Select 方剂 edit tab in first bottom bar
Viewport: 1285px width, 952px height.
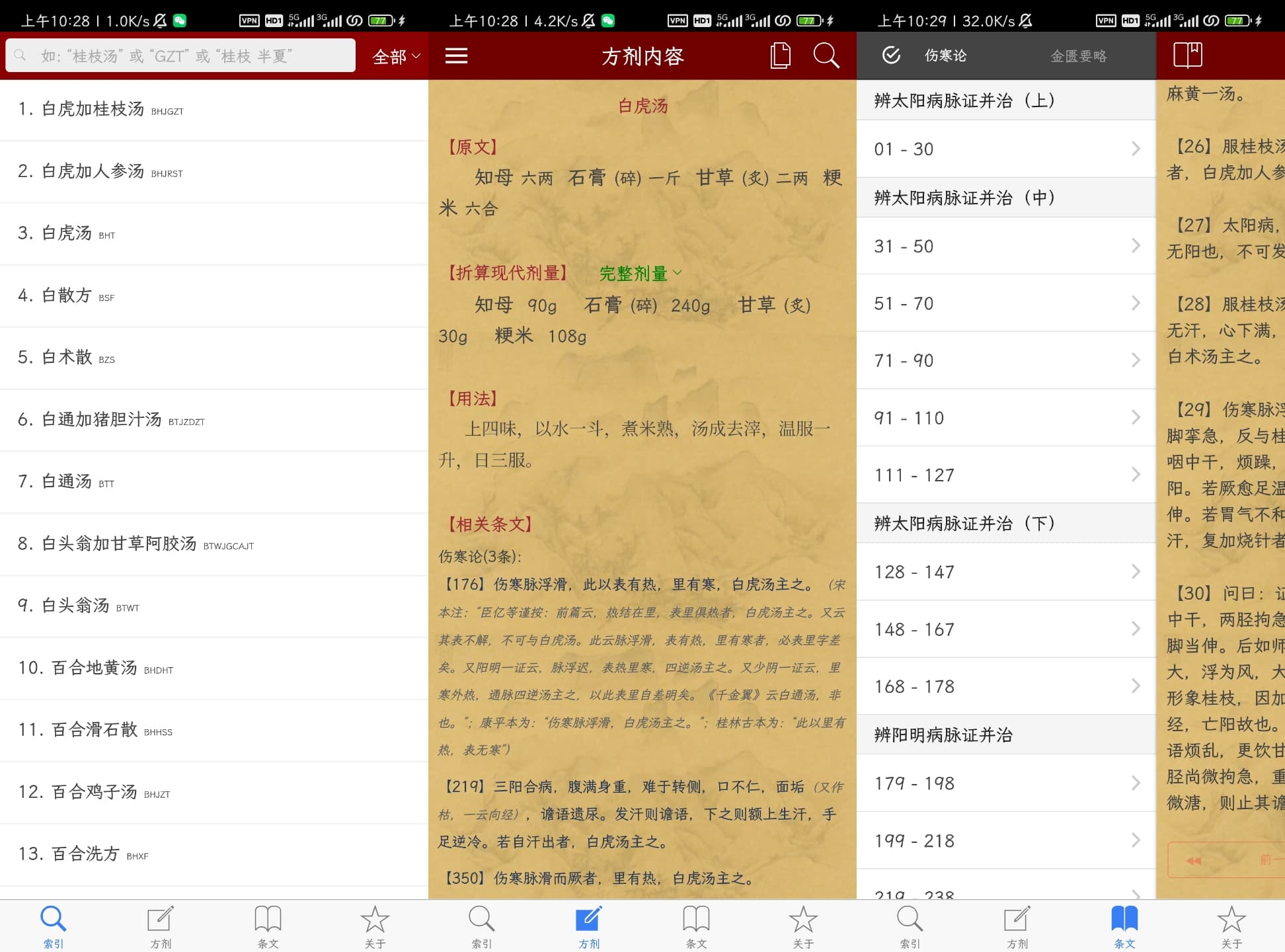[x=161, y=927]
